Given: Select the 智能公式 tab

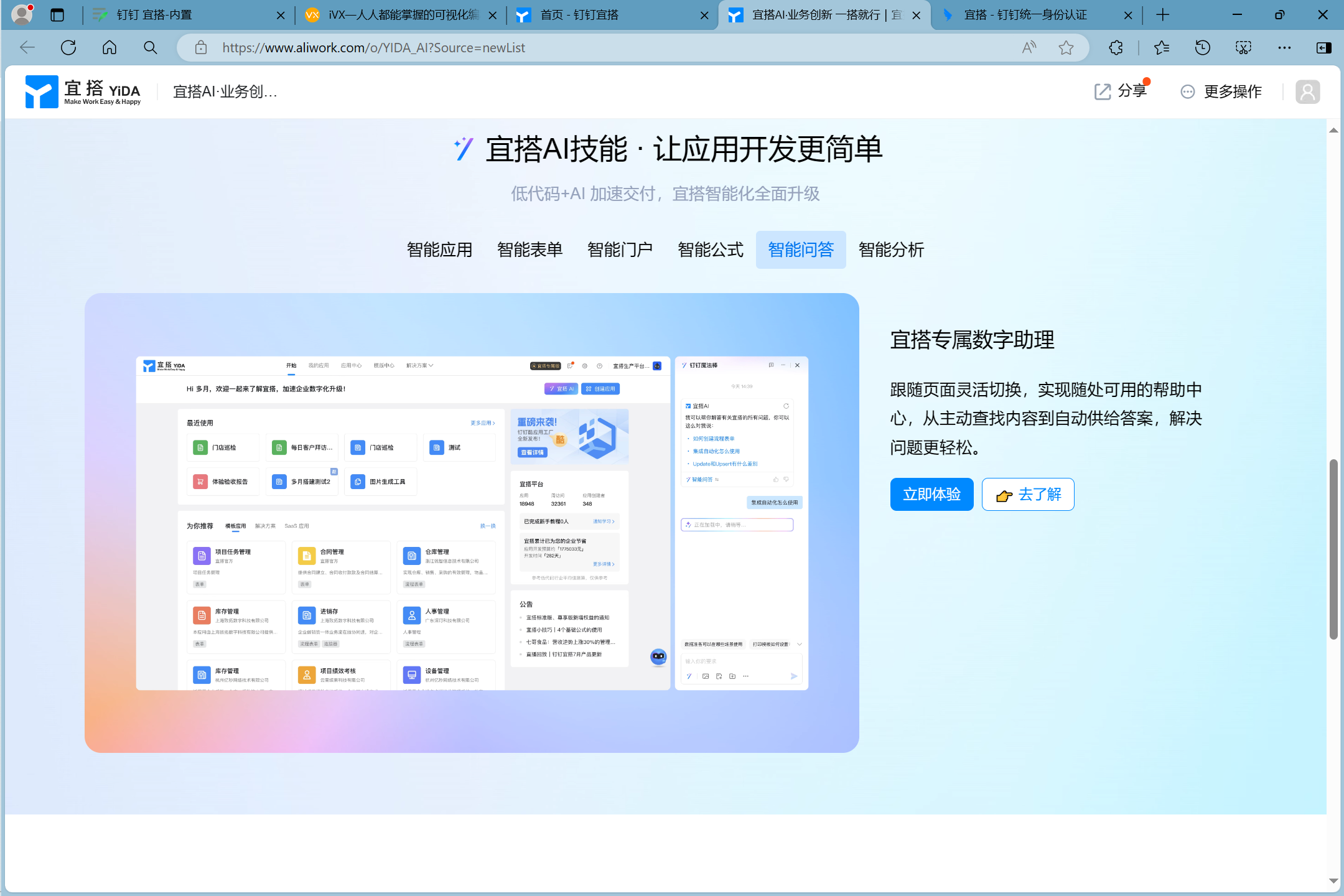Looking at the screenshot, I should tap(710, 250).
